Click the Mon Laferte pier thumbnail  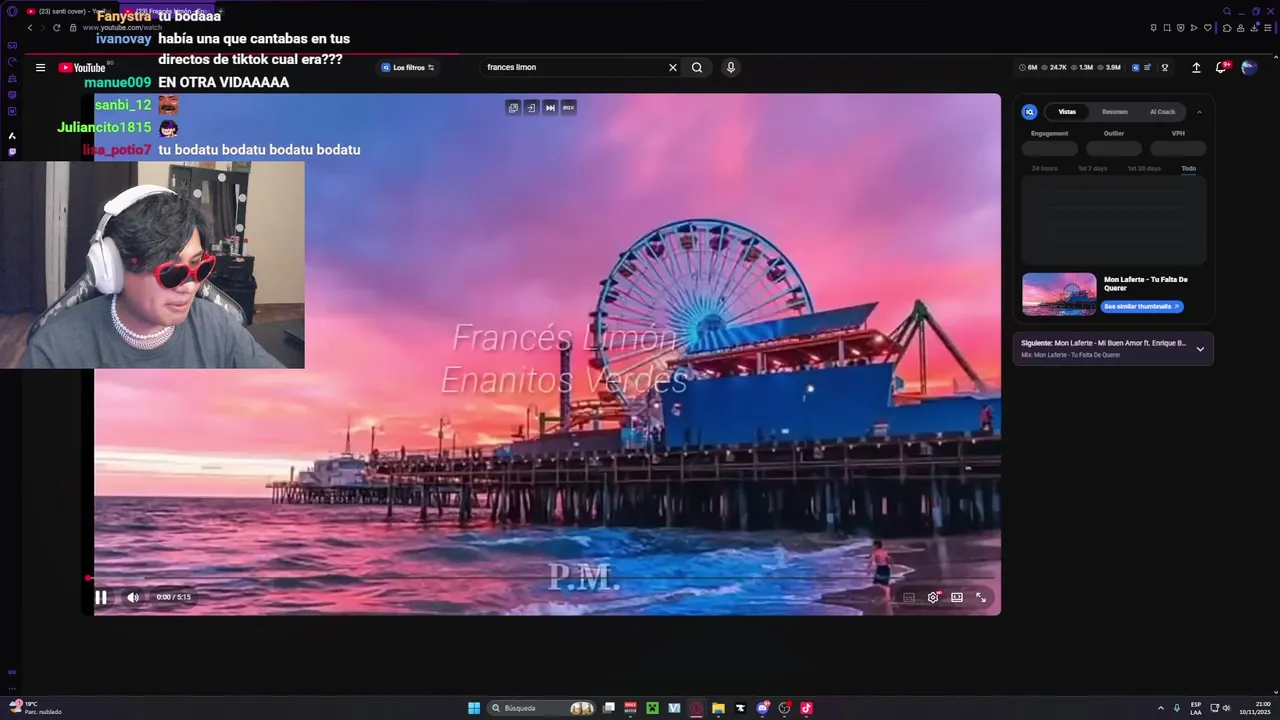tap(1059, 294)
